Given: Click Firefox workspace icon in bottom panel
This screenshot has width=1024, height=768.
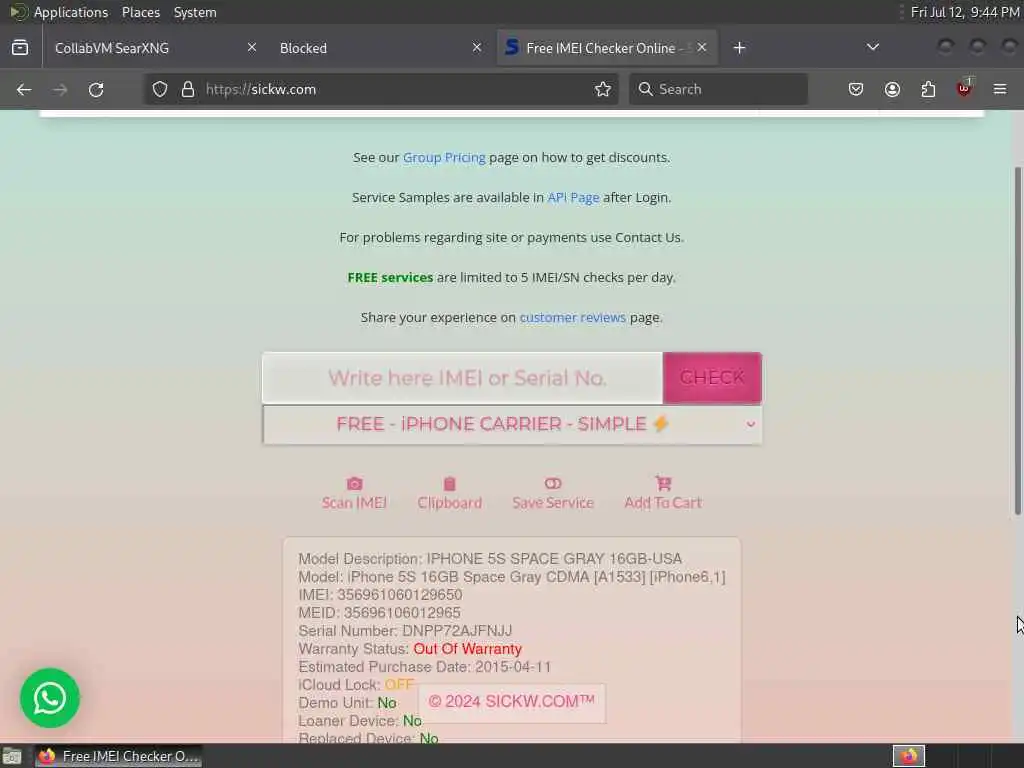Looking at the screenshot, I should (x=909, y=756).
